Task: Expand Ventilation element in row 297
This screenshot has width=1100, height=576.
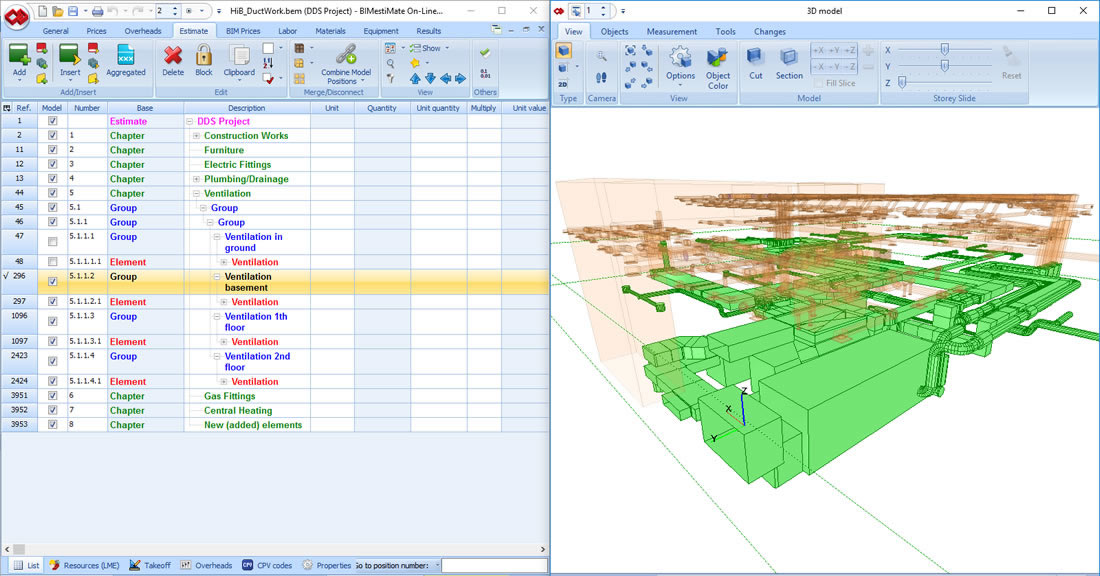Action: (224, 302)
